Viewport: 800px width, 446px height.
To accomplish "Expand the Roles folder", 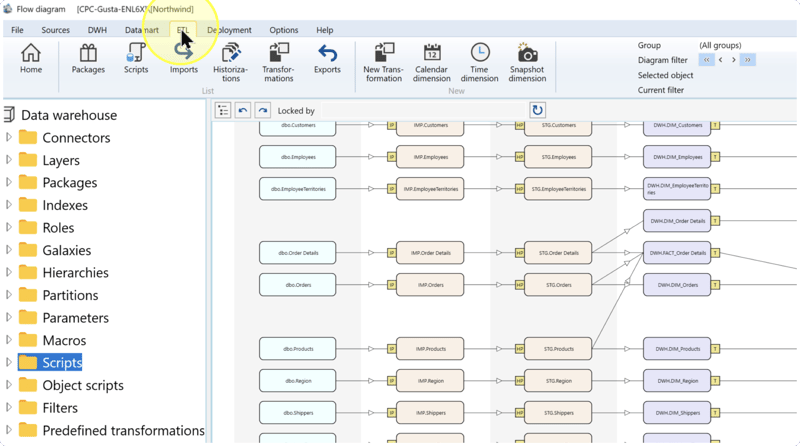I will 9,227.
